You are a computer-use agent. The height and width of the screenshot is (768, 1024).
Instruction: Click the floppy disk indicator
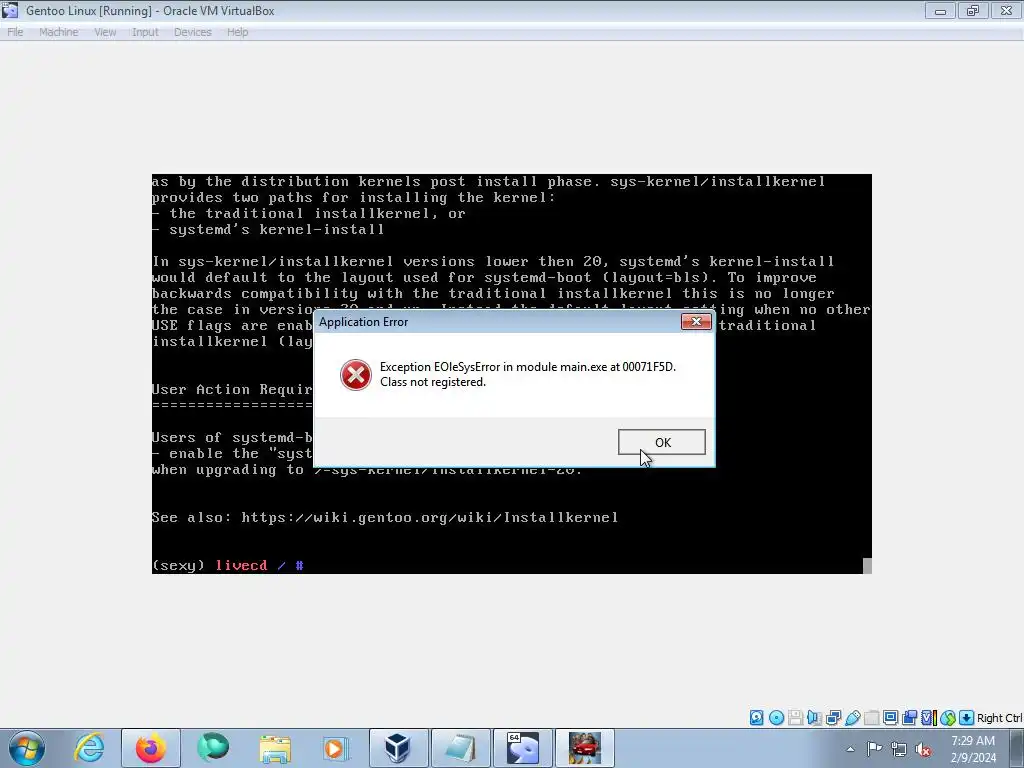(x=795, y=718)
